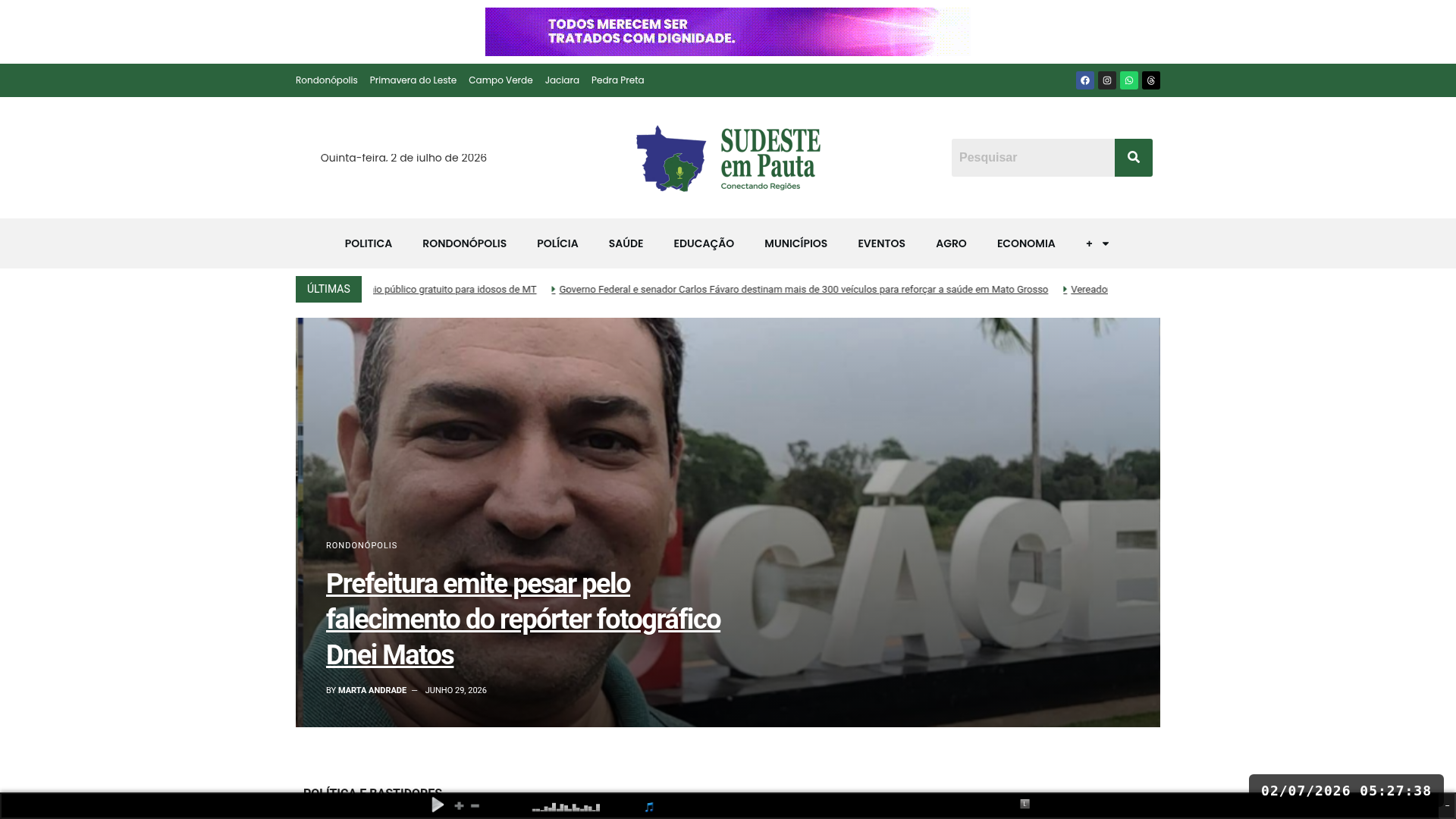Go to the EVENTOS section
Image resolution: width=1456 pixels, height=819 pixels.
[x=881, y=243]
